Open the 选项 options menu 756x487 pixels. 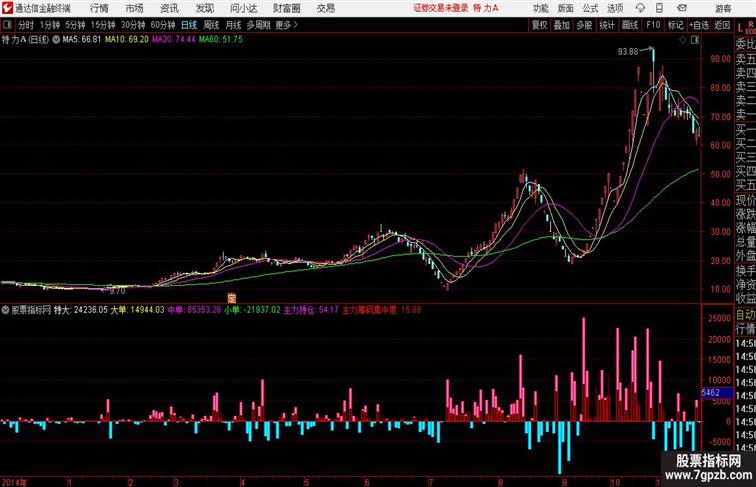615,8
